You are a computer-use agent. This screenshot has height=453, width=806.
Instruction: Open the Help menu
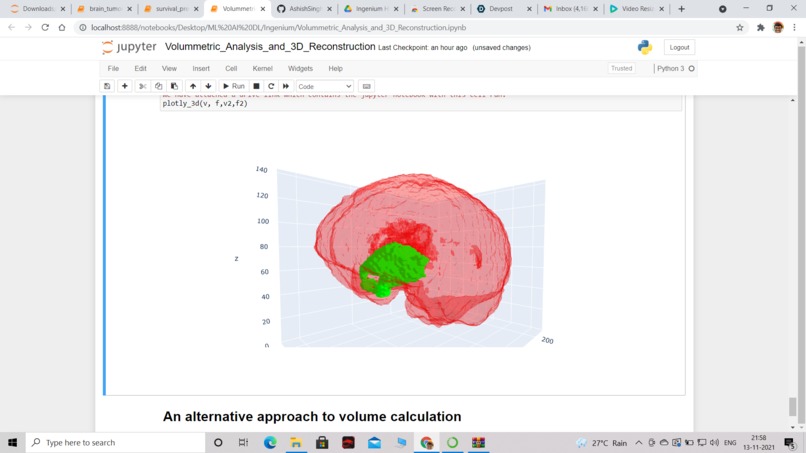coord(335,68)
